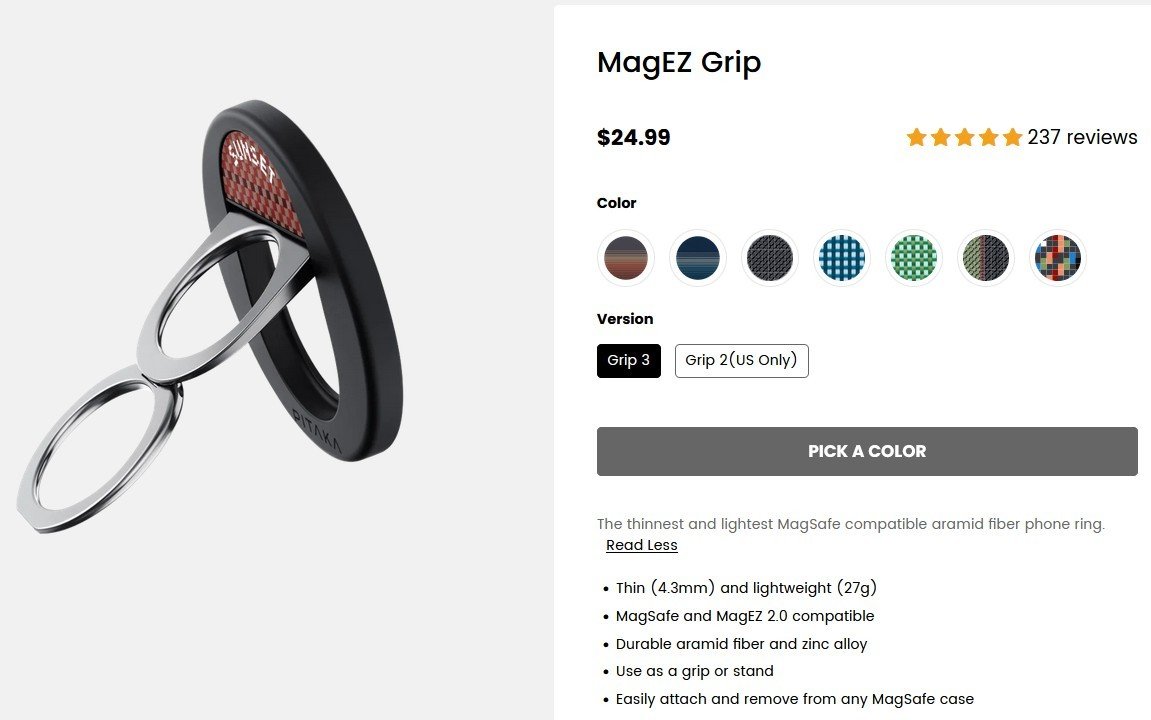This screenshot has width=1151, height=720.
Task: Open the 237 reviews link
Action: pos(1082,137)
